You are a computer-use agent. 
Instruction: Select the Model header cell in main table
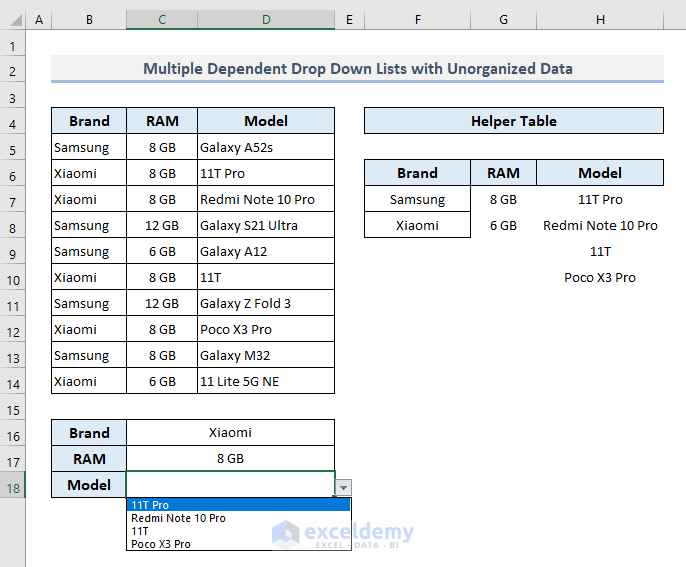tap(266, 121)
